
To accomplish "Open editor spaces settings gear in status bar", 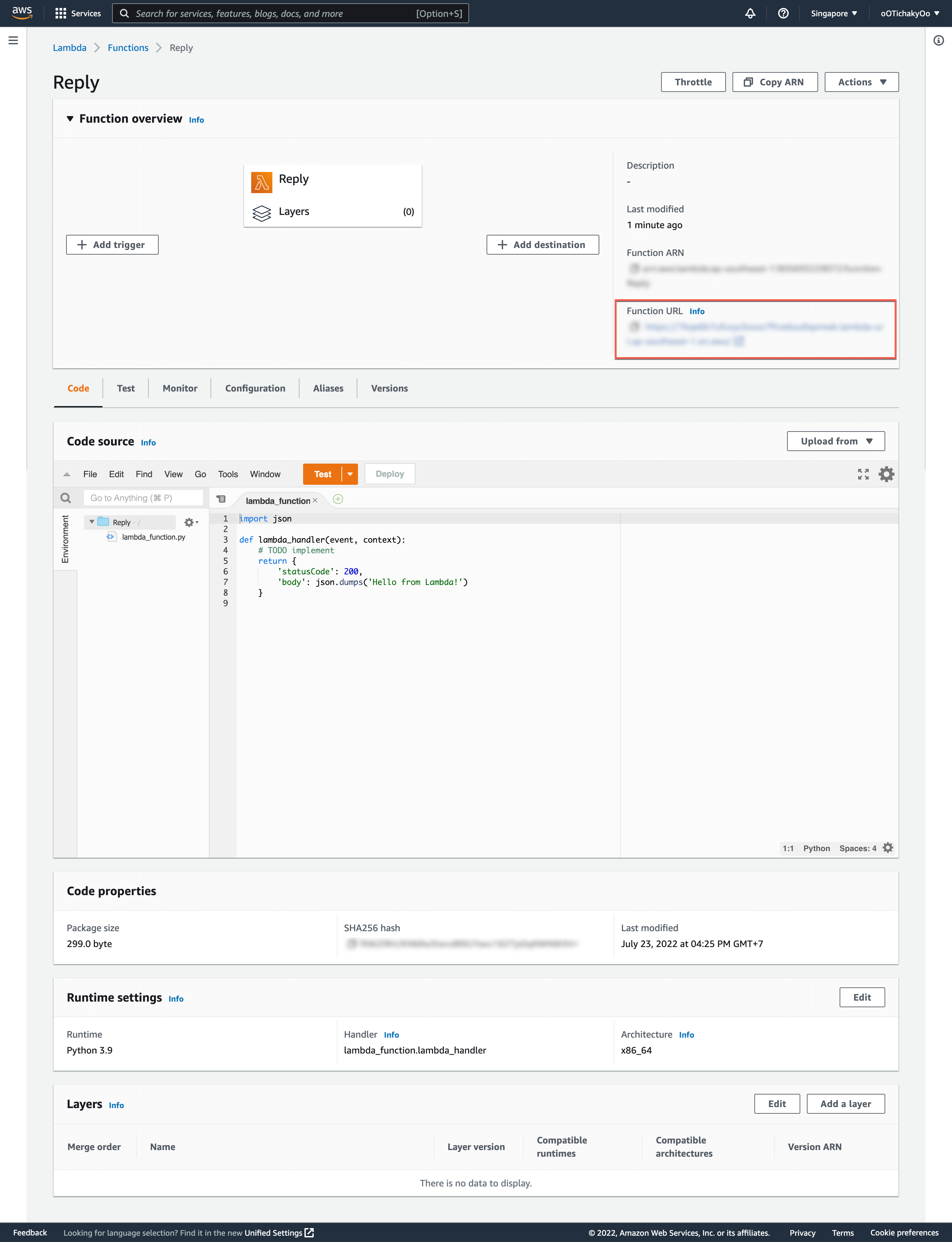I will click(x=888, y=848).
